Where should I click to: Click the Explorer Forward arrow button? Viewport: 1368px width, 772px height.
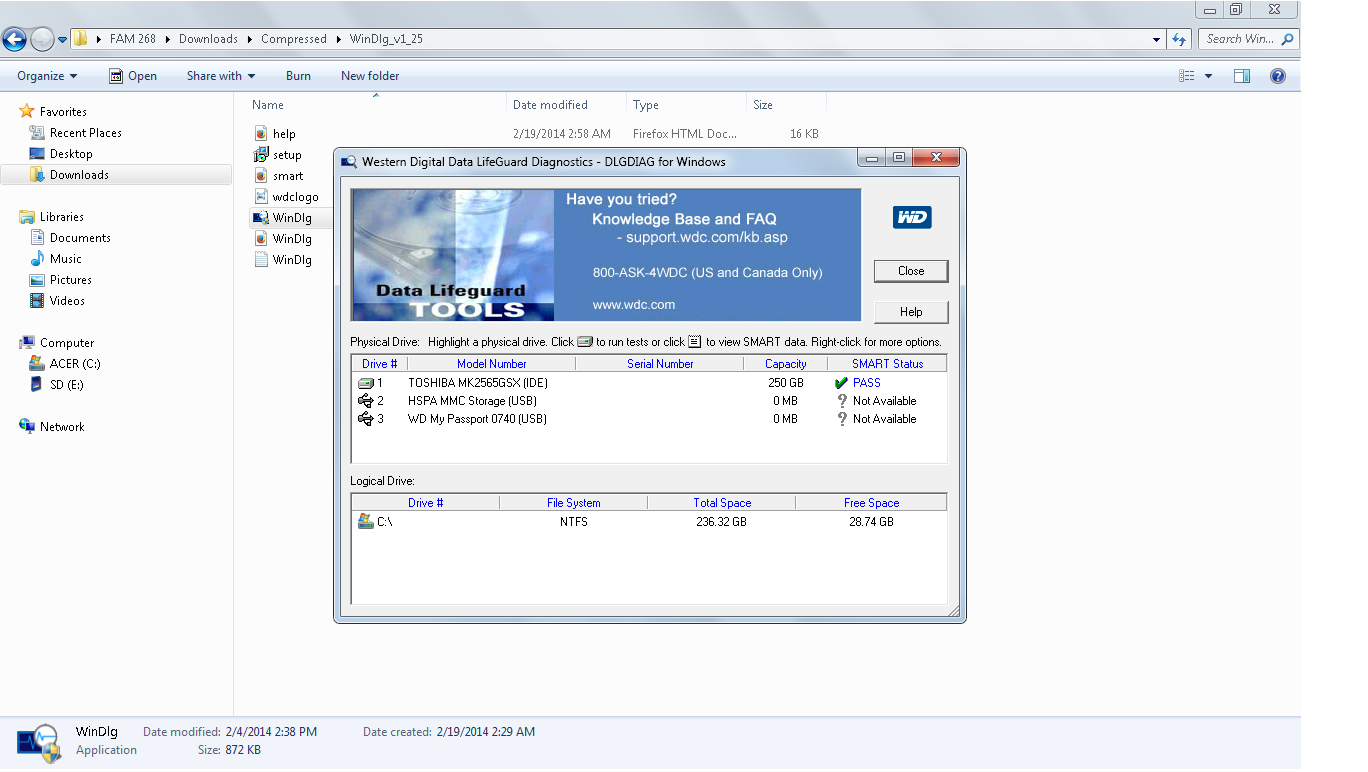42,40
